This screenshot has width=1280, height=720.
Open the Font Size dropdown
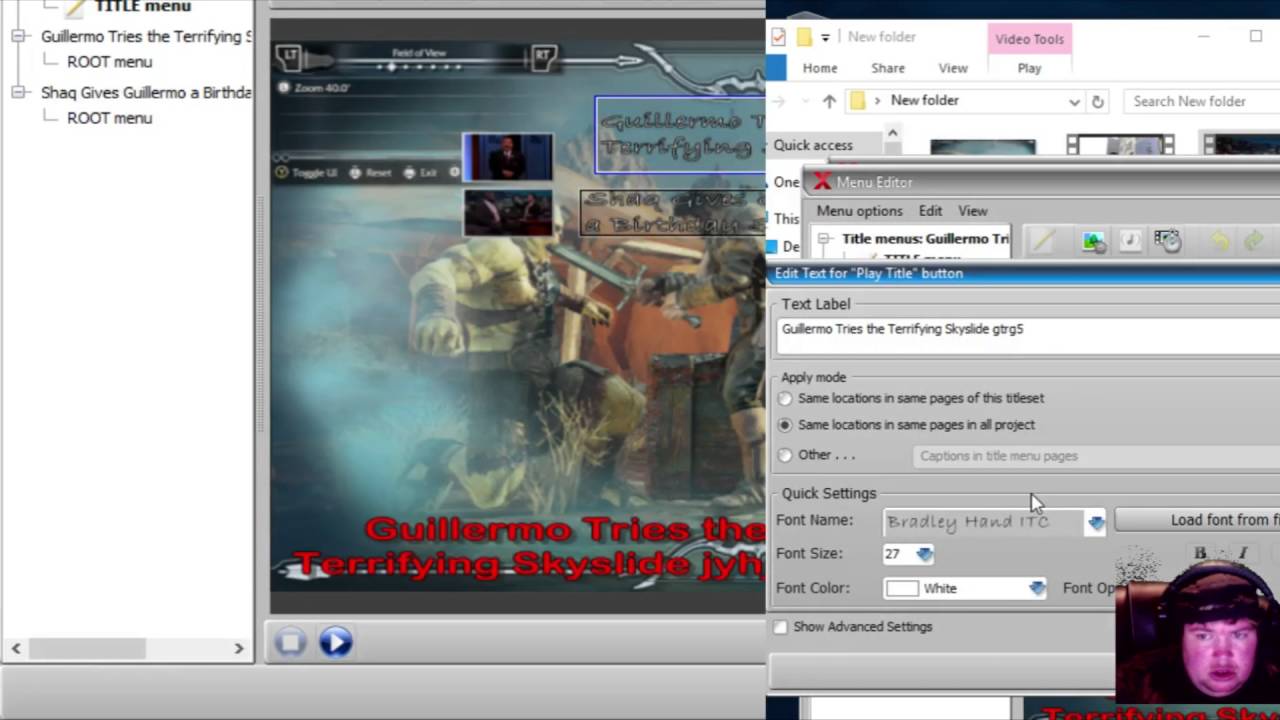(x=924, y=554)
